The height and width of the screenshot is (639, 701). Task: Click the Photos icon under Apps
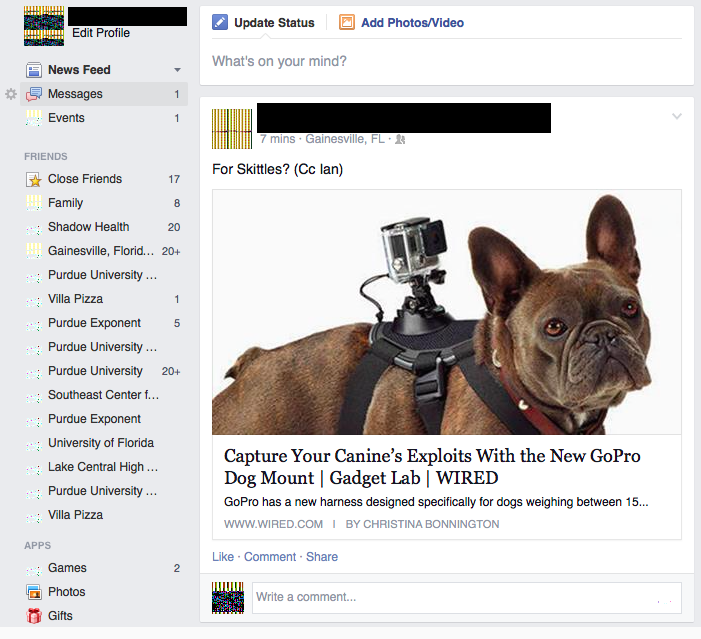pyautogui.click(x=34, y=592)
